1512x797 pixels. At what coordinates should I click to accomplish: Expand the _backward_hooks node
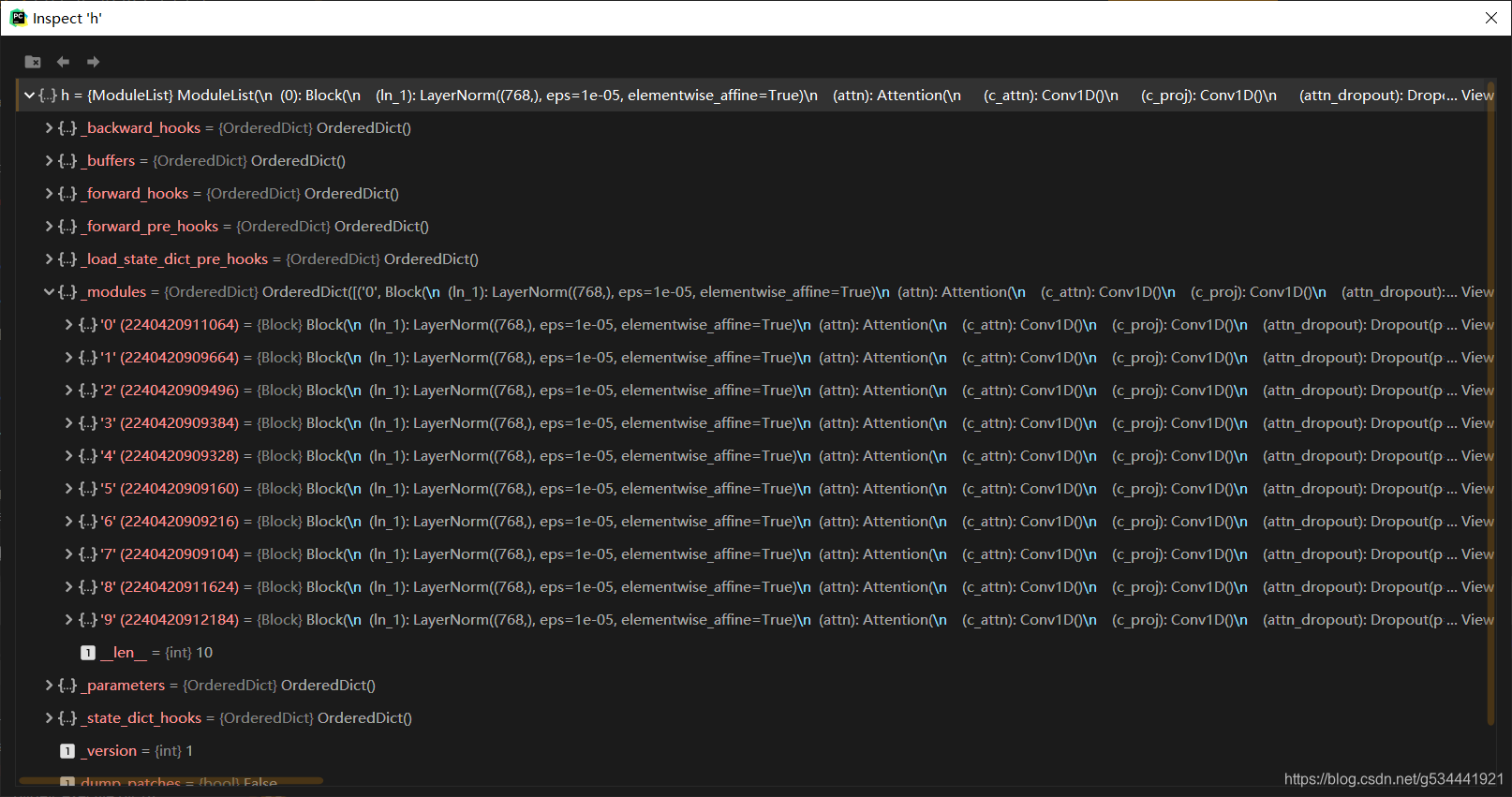point(49,128)
